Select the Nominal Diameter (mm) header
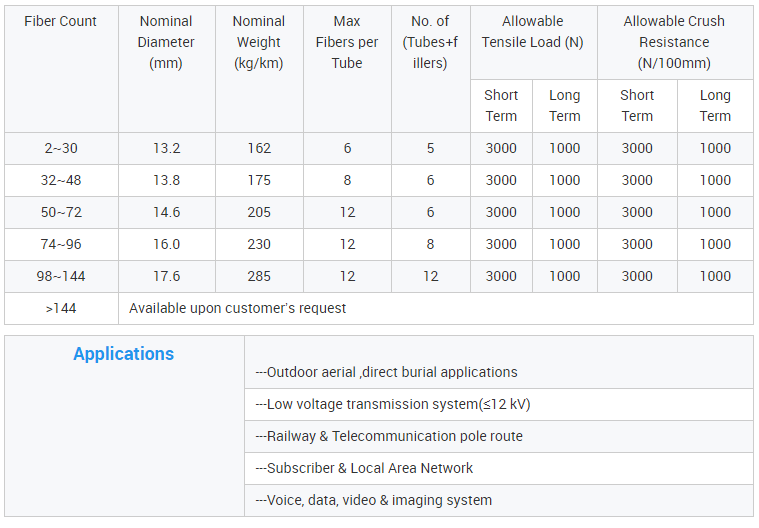Screen dimensions: 759x528 (x=166, y=42)
